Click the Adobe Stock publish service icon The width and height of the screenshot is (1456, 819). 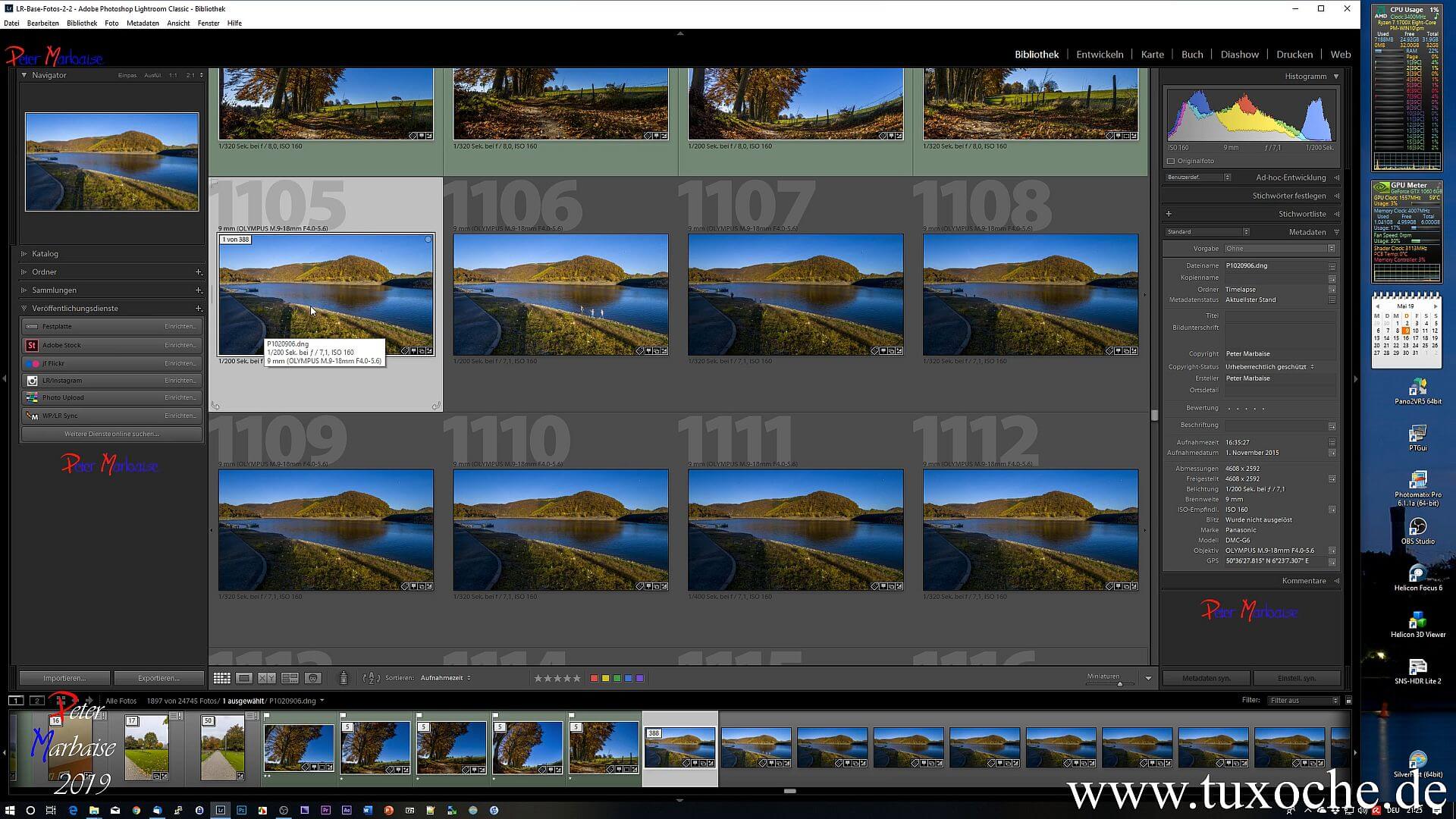[x=32, y=345]
